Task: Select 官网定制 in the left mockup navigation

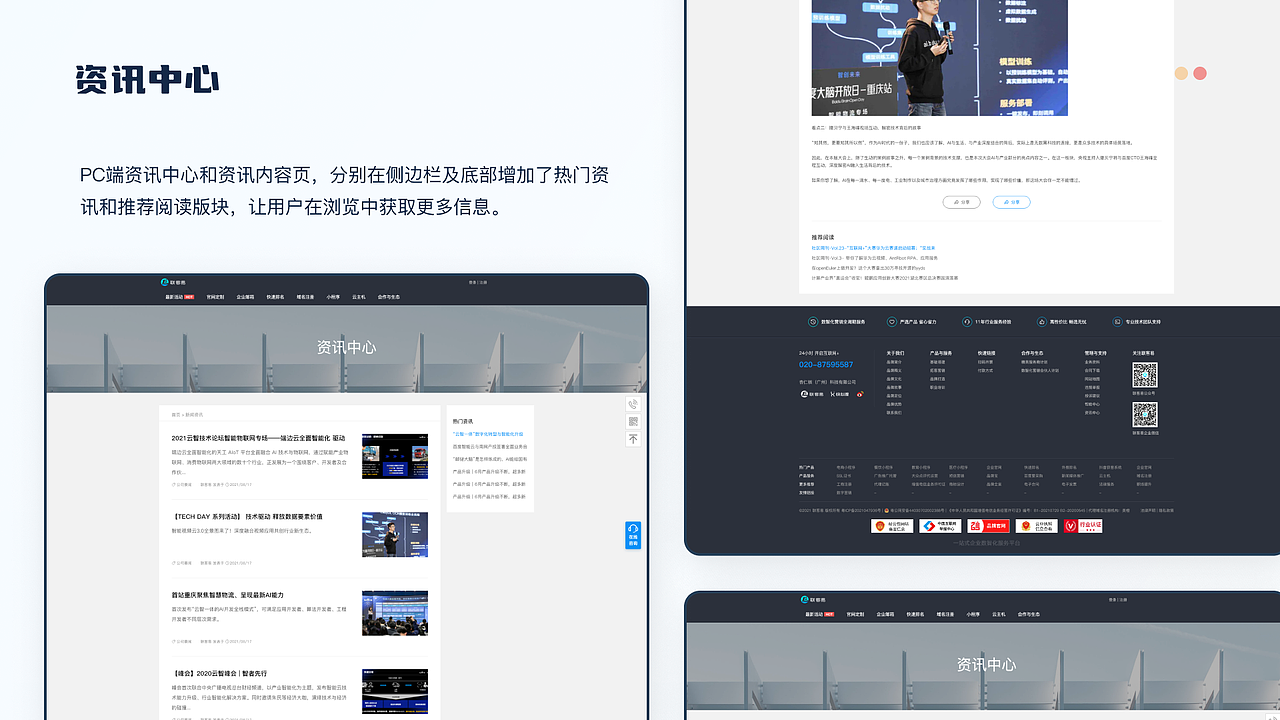Action: (215, 297)
